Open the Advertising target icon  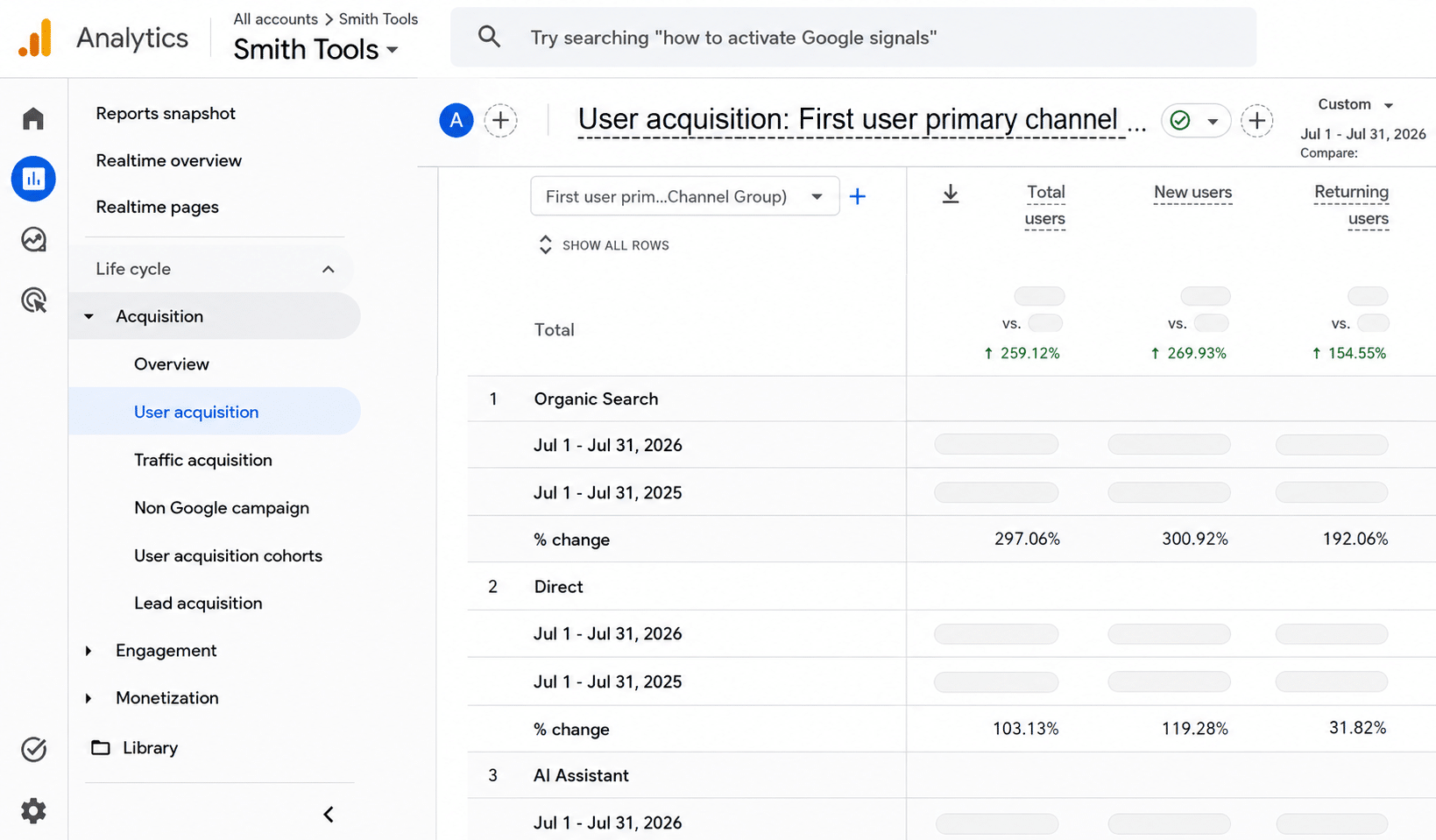33,300
